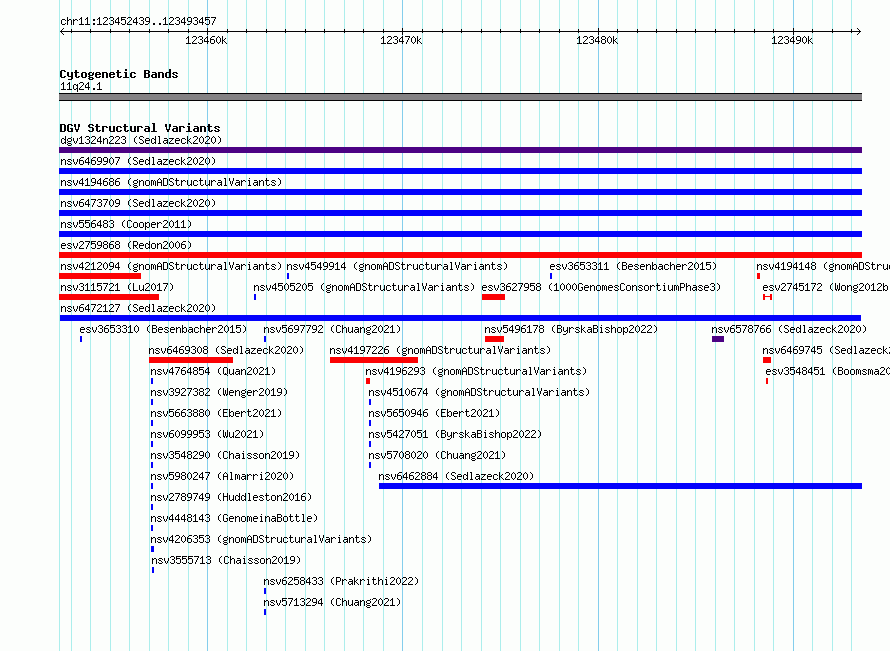890x651 pixels.
Task: Click nsv6099953 (Wu2021) label
Action: tap(207, 434)
